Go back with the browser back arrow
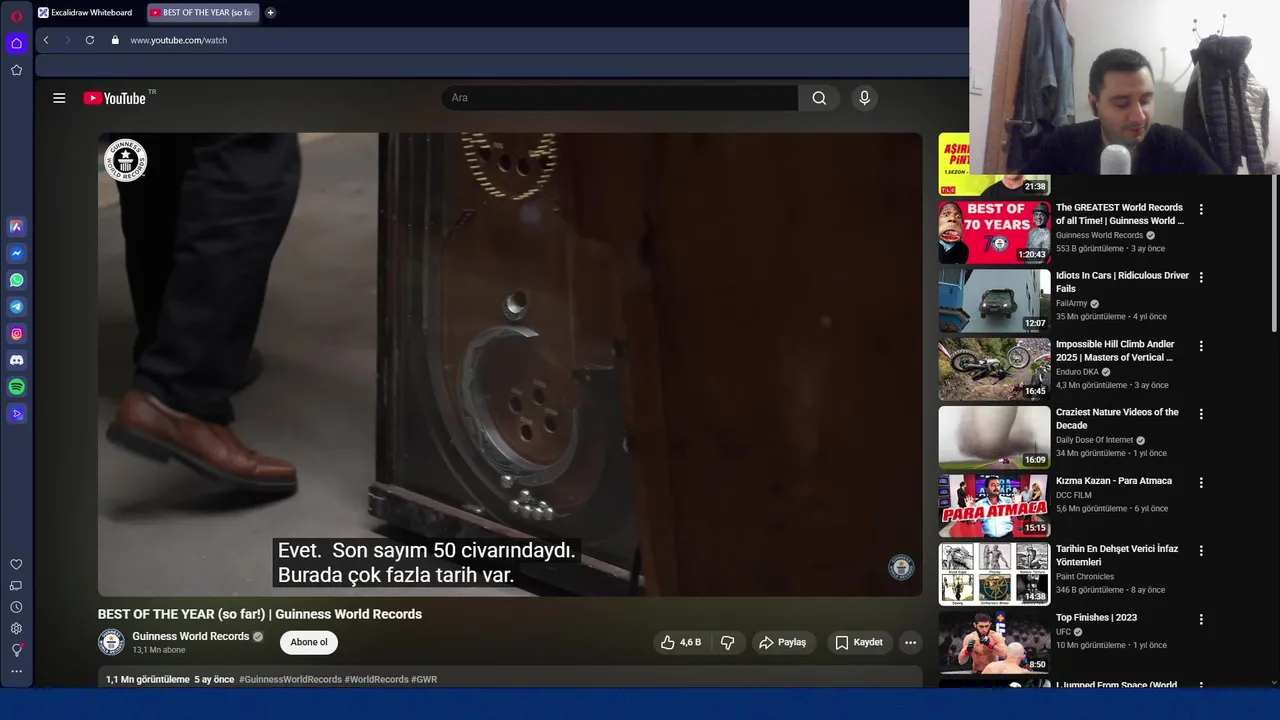 [46, 40]
